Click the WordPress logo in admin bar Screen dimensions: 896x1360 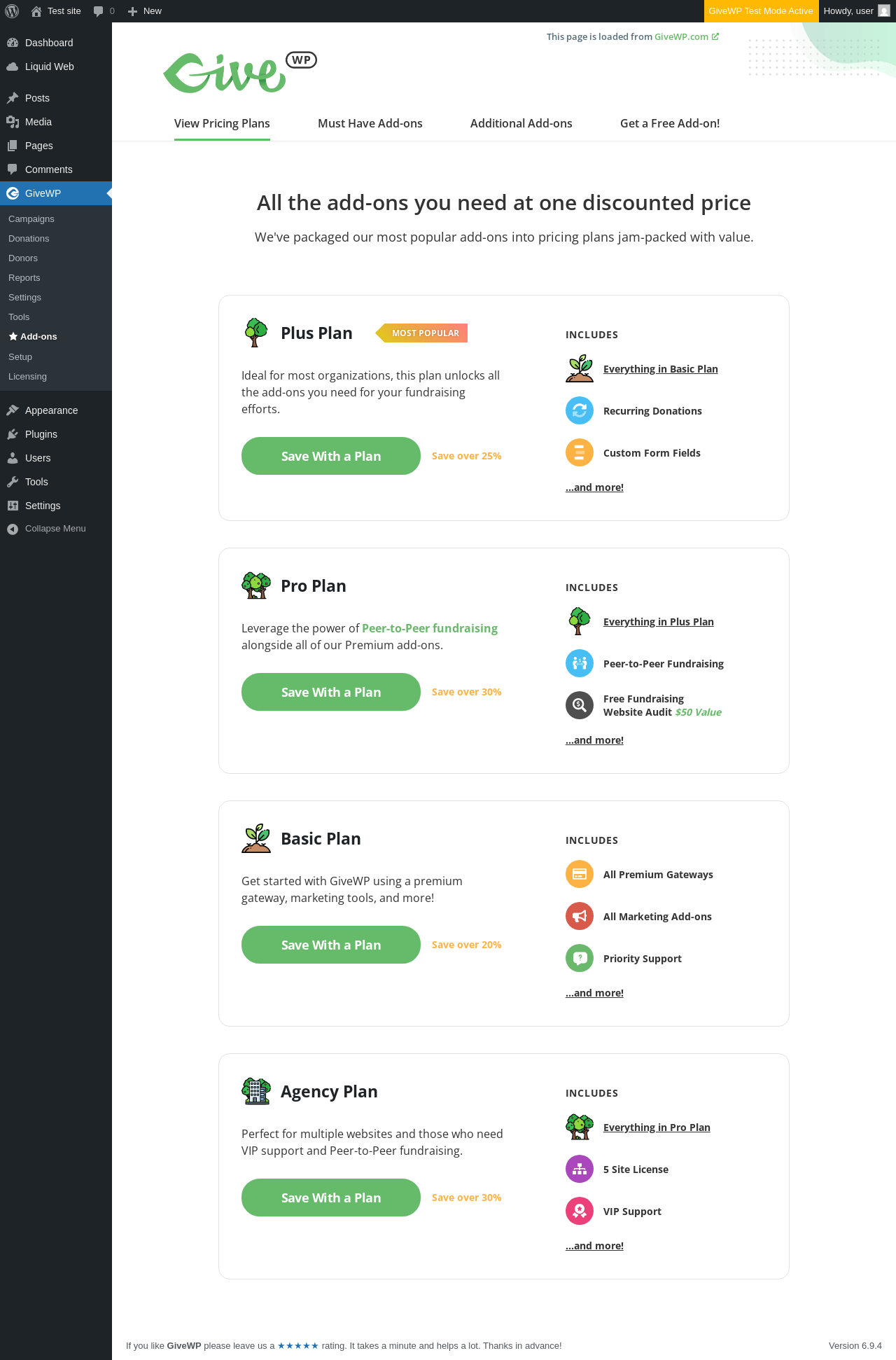click(x=12, y=11)
